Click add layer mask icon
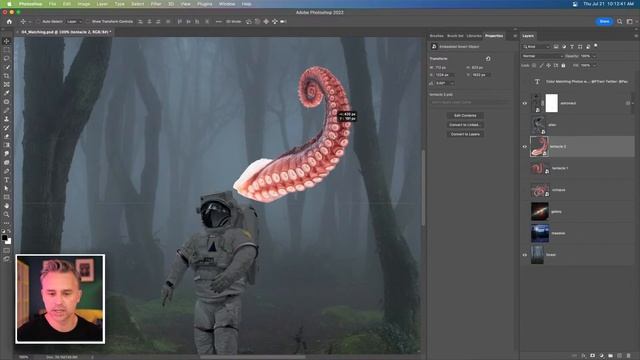This screenshot has height=360, width=640. coord(593,356)
